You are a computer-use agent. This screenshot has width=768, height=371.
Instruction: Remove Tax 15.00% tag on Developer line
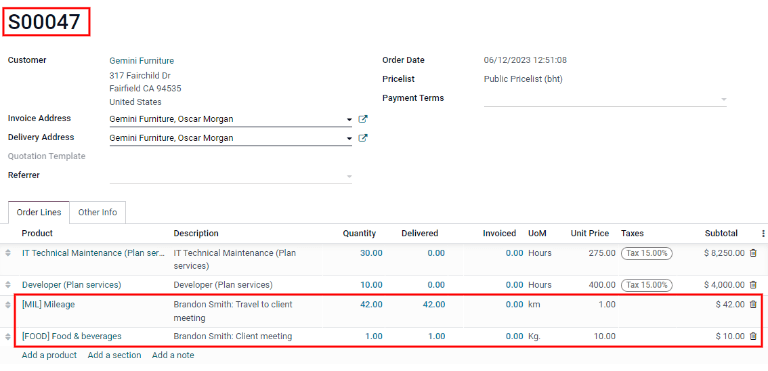point(647,285)
